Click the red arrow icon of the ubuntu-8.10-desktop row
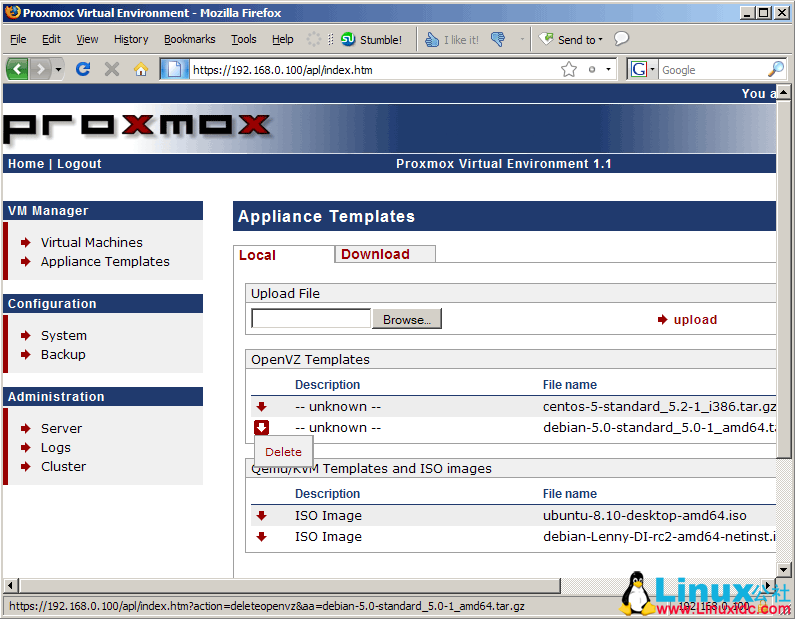This screenshot has width=795, height=619. 262,516
